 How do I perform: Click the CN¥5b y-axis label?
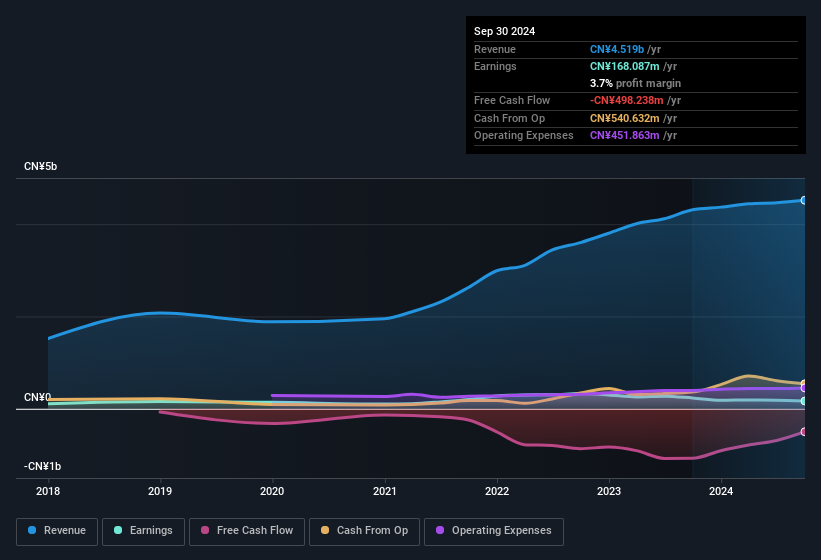pos(40,166)
